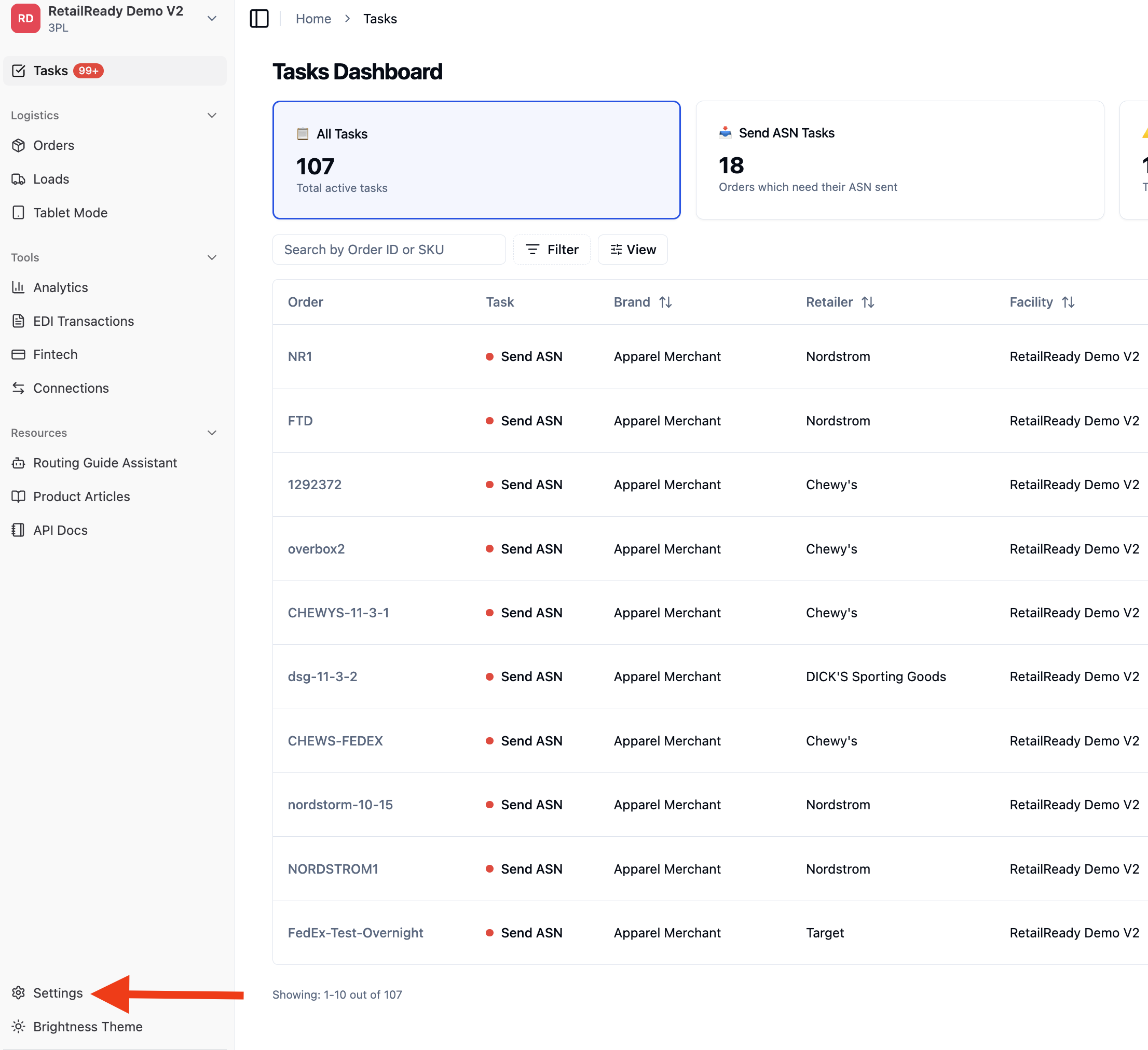The height and width of the screenshot is (1050, 1148).
Task: Open order NORDSTROM1
Action: (x=333, y=868)
